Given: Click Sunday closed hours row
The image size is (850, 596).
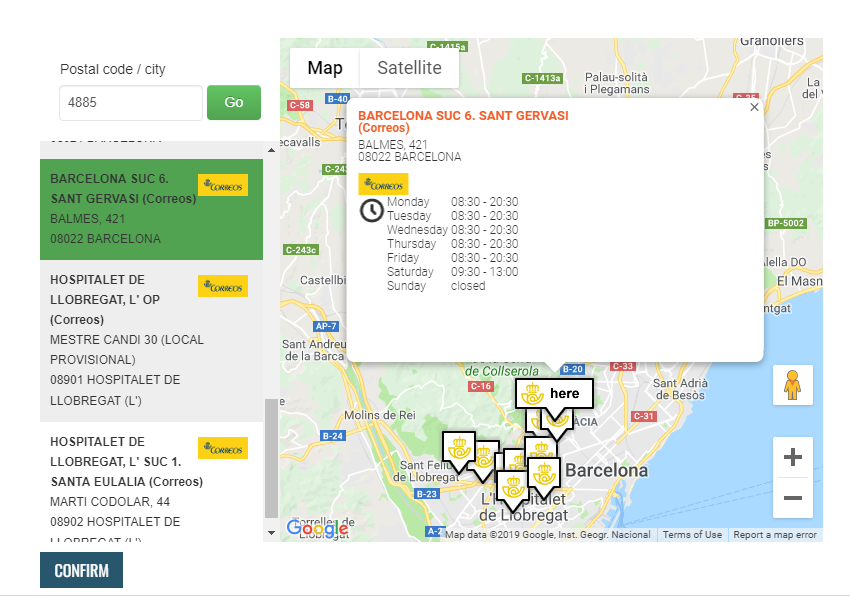Looking at the screenshot, I should click(436, 286).
